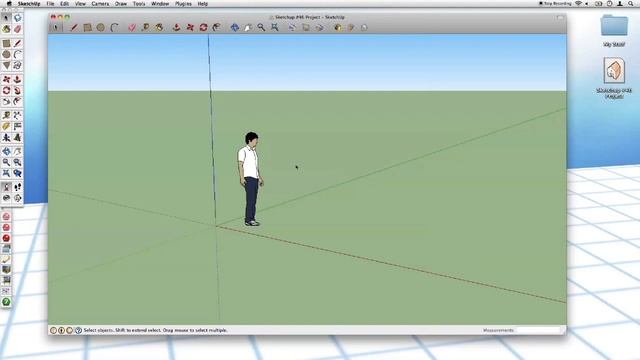640x360 pixels.
Task: Click the Measurements input field
Action: pos(538,330)
